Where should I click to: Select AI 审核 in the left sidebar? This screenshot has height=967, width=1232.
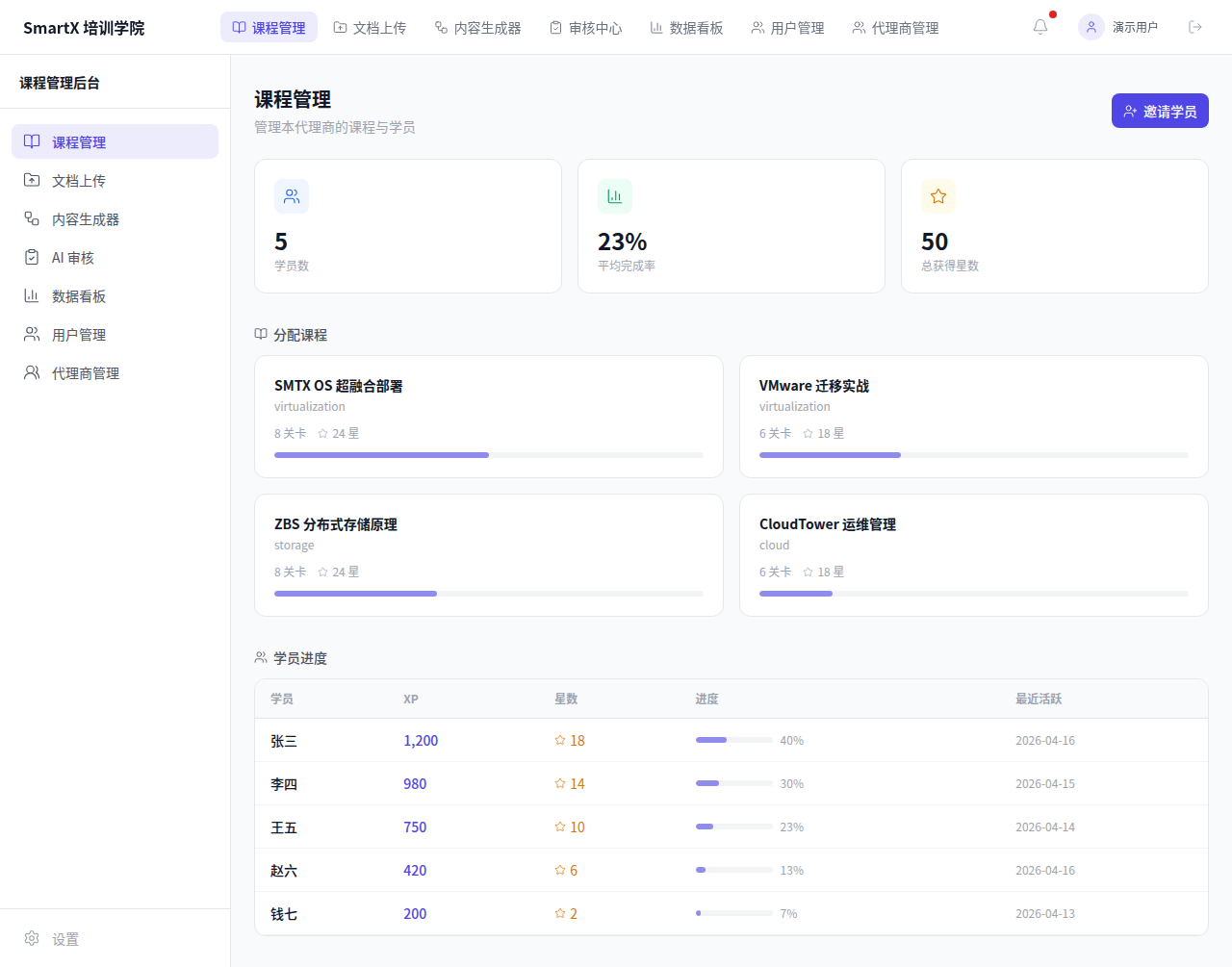coord(73,258)
